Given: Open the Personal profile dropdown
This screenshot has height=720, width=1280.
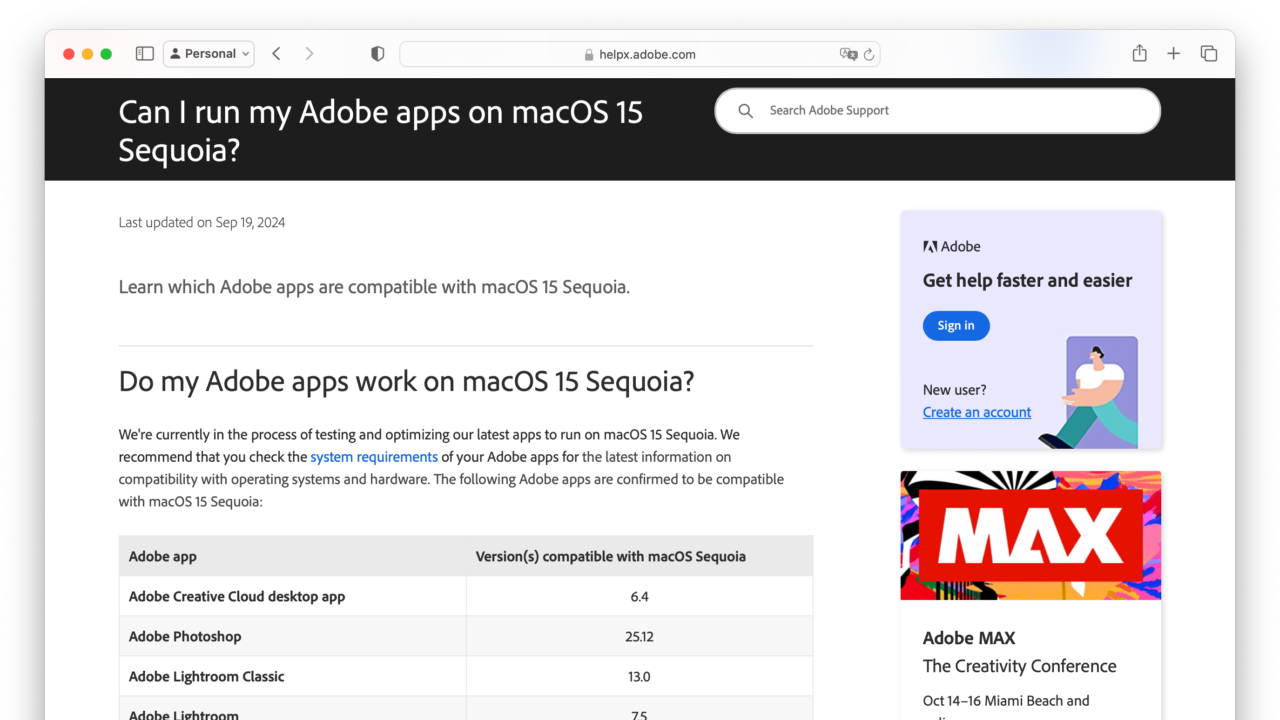Looking at the screenshot, I should (x=209, y=54).
